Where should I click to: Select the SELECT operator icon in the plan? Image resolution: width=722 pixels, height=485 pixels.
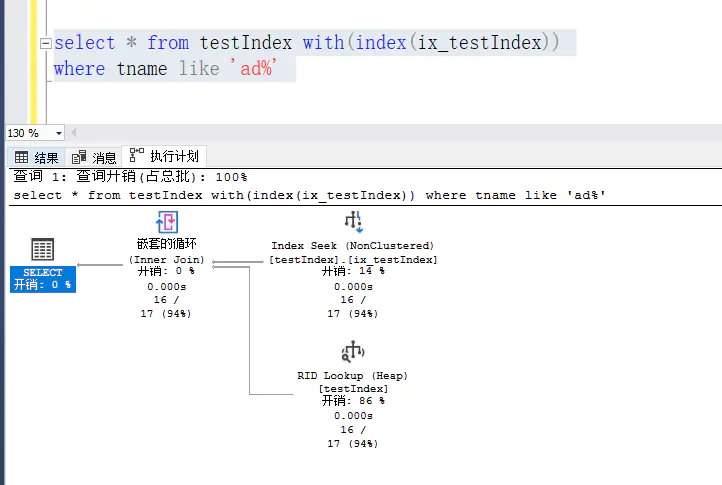click(x=43, y=249)
